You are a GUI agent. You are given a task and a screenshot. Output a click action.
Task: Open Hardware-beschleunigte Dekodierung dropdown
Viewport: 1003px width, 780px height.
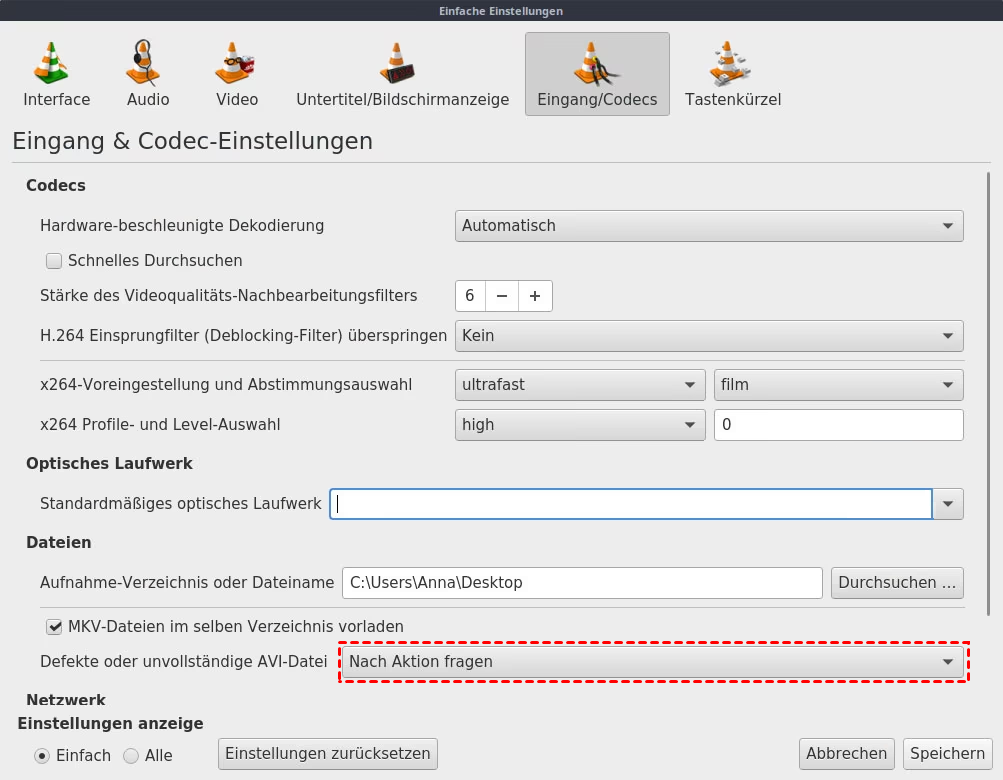coord(709,226)
